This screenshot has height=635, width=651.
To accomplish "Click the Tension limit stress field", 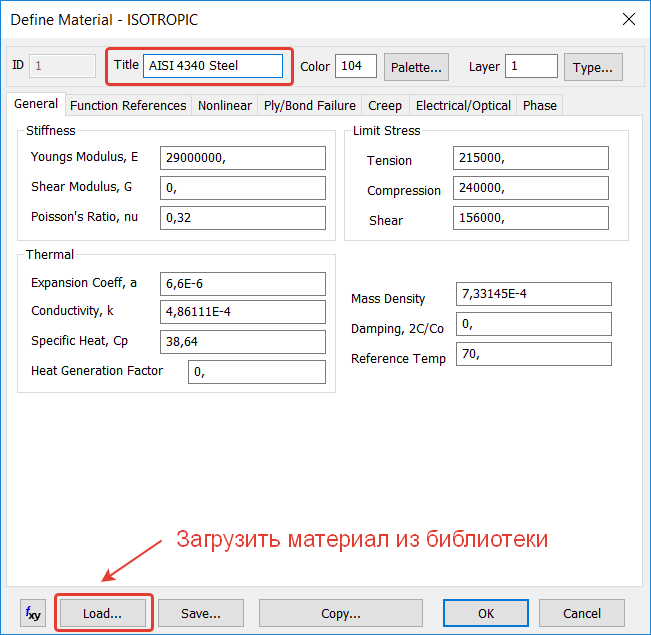I will click(531, 158).
